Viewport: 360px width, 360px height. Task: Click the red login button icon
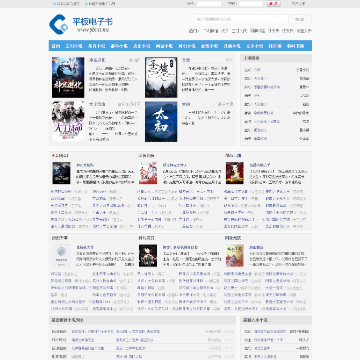(x=274, y=4)
